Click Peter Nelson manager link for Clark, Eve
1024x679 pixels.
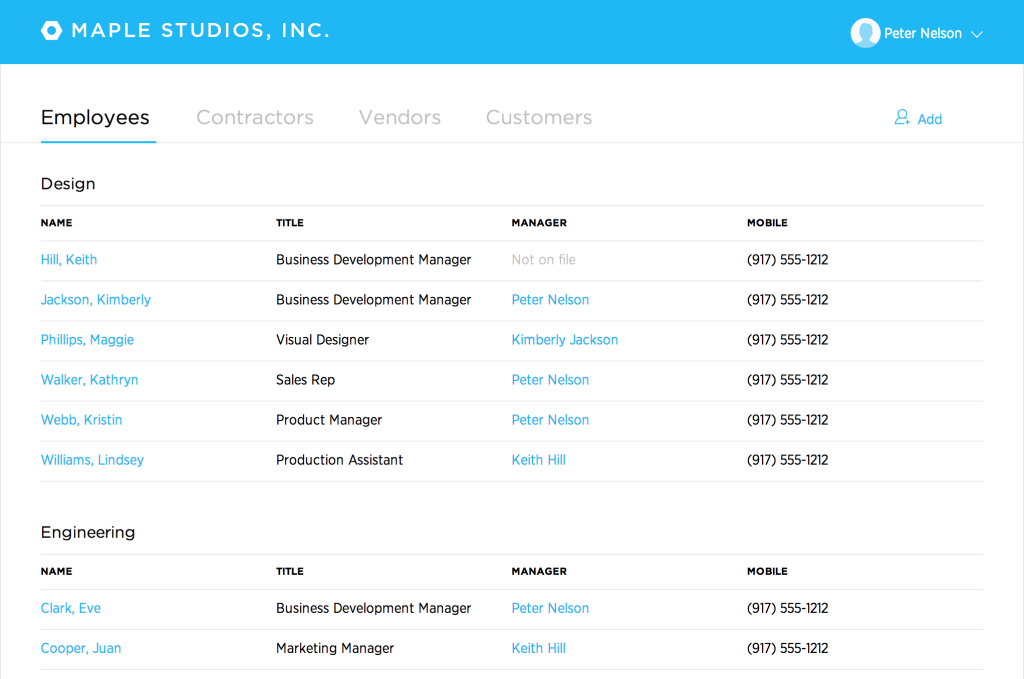[x=550, y=607]
